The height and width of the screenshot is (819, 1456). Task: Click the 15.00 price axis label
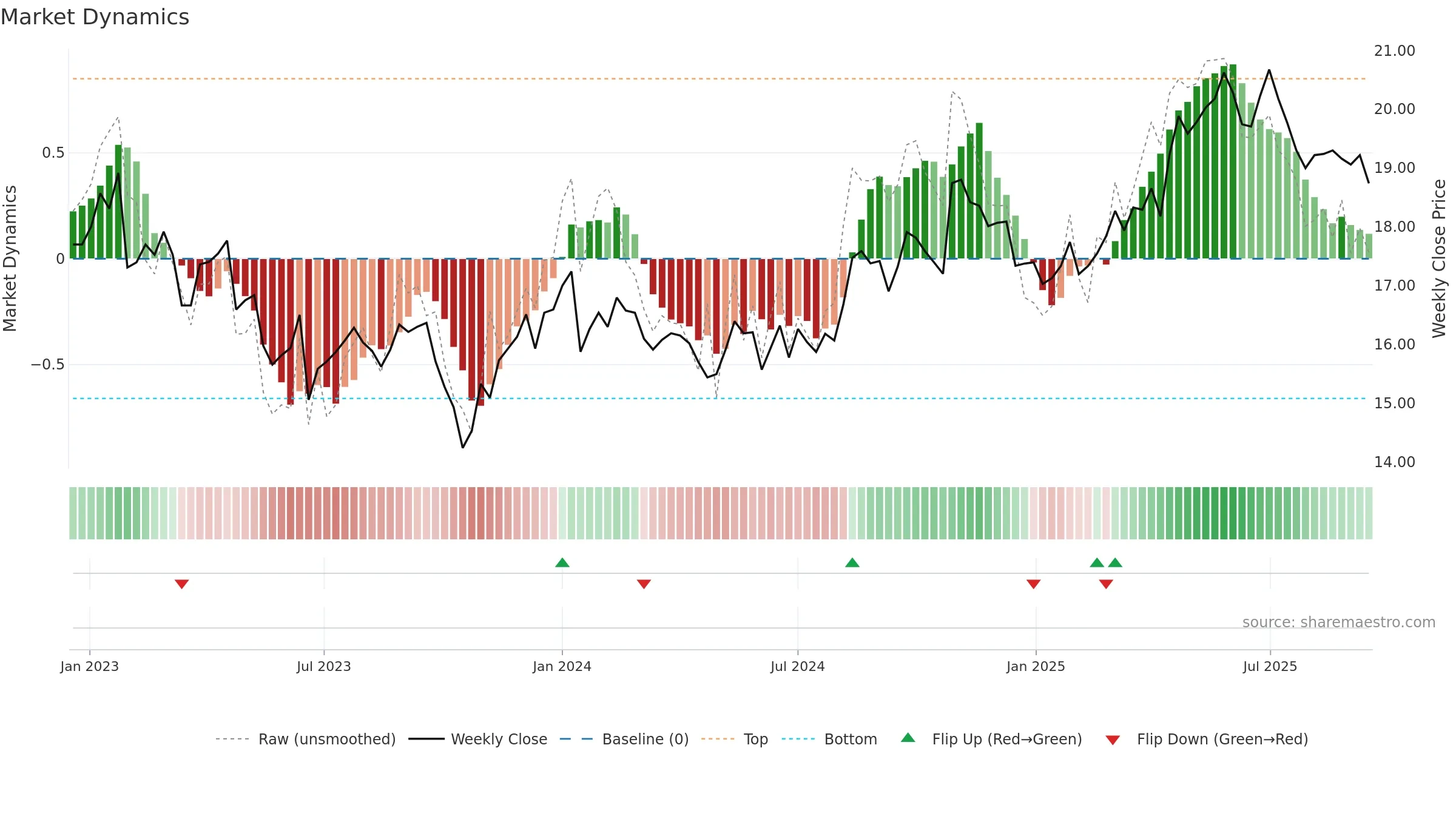(1395, 403)
